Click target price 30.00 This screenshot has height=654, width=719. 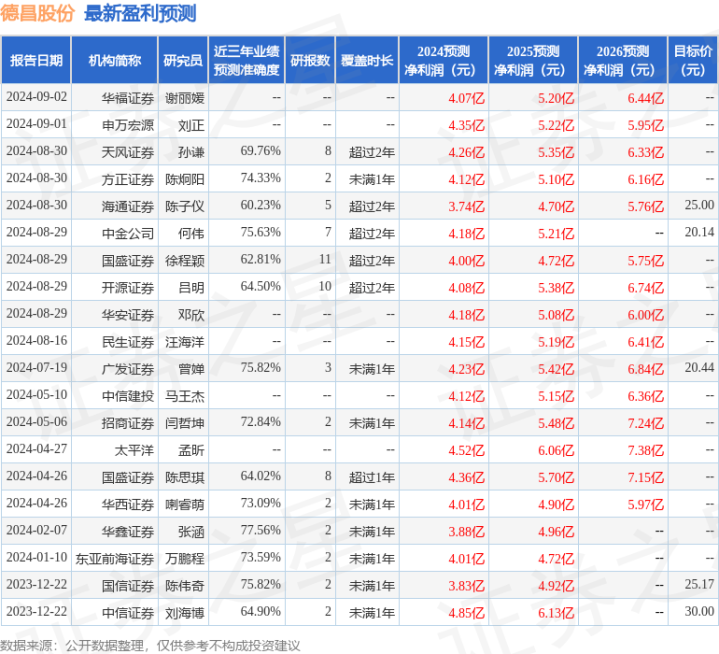click(x=699, y=611)
